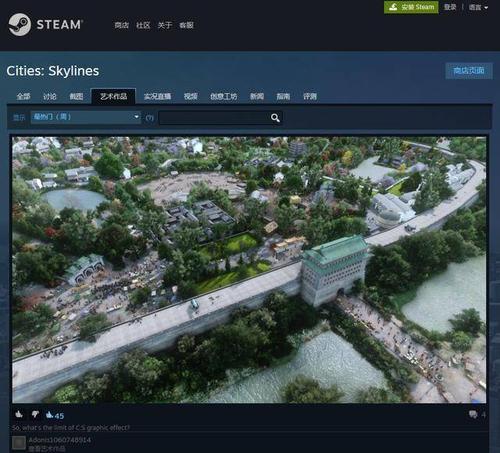Image resolution: width=500 pixels, height=453 pixels.
Task: Switch to the 实况直播 broadcasts tab
Action: click(x=157, y=97)
